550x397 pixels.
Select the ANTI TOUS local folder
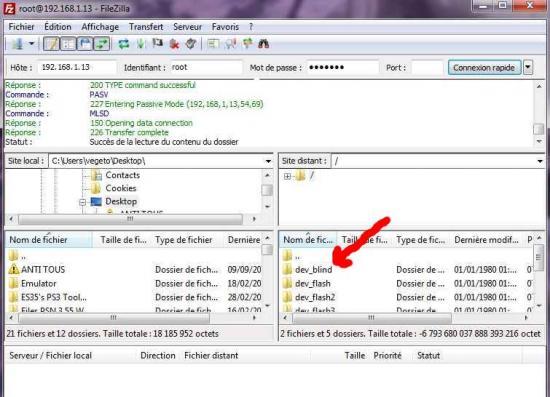43,270
